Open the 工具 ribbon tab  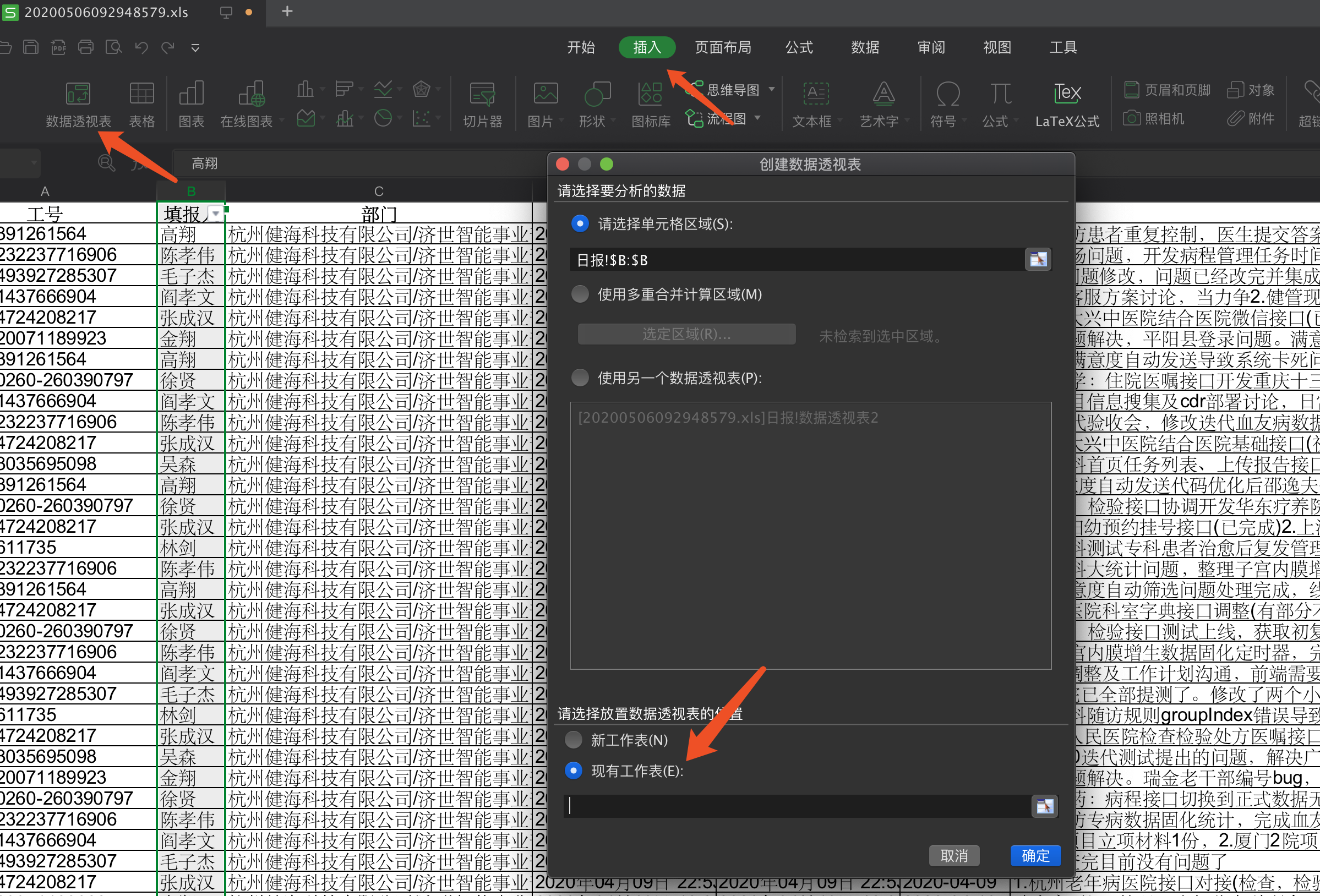(1063, 47)
